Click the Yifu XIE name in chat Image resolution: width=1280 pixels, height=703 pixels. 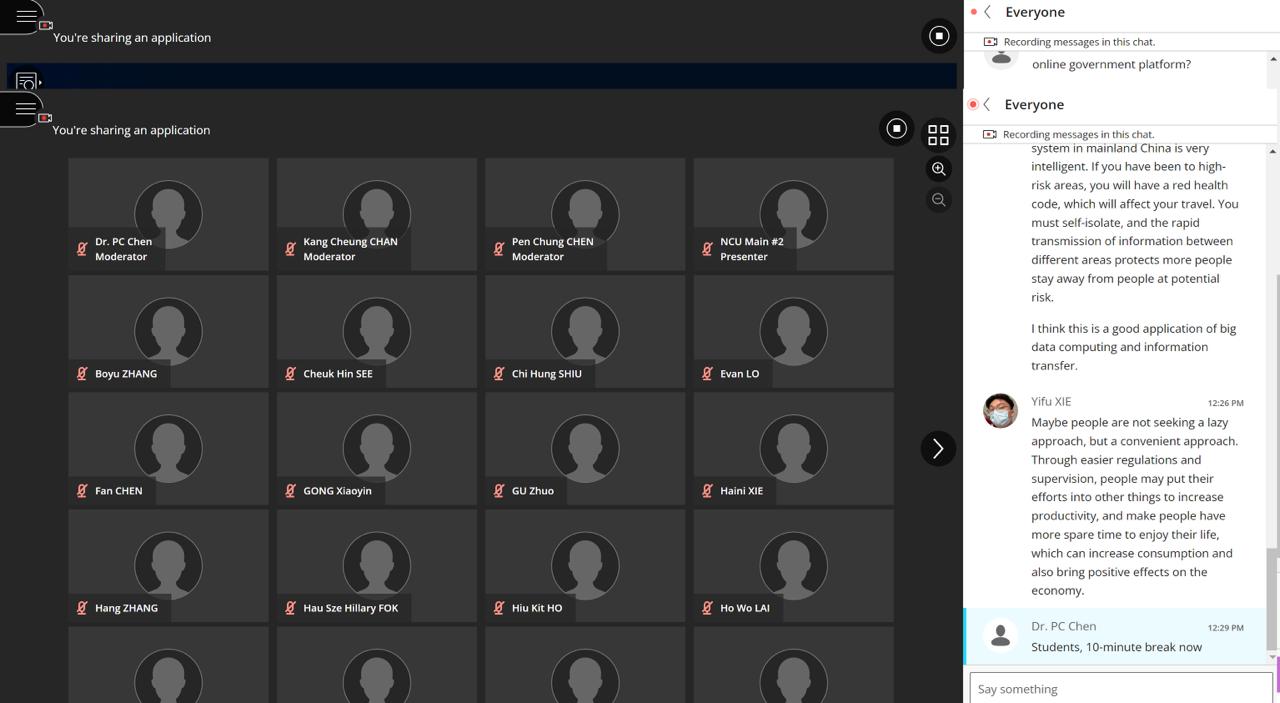[1051, 402]
